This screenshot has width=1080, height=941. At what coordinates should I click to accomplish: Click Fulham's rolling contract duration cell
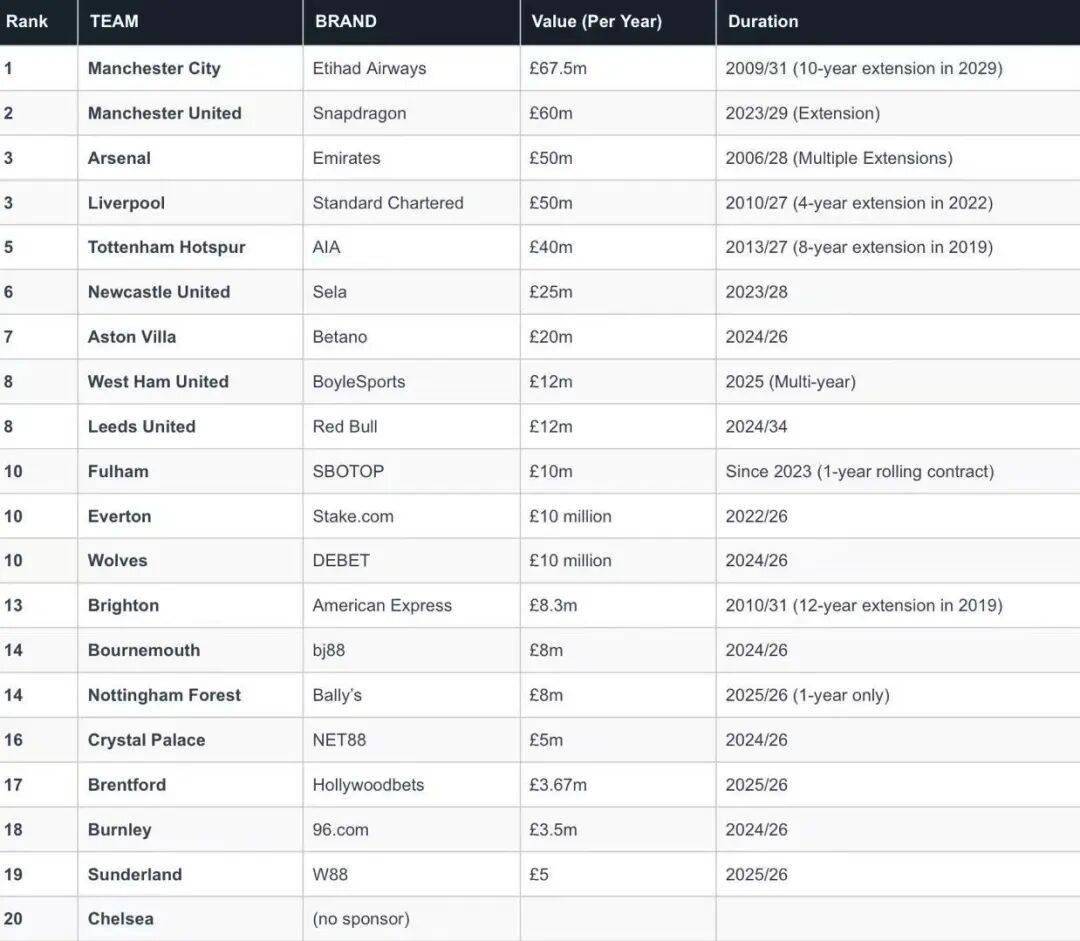[x=859, y=471]
